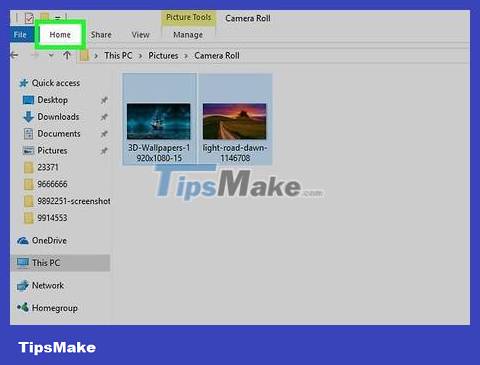Open folder 9914553 in sidebar
This screenshot has width=480, height=365.
pyautogui.click(x=52, y=218)
